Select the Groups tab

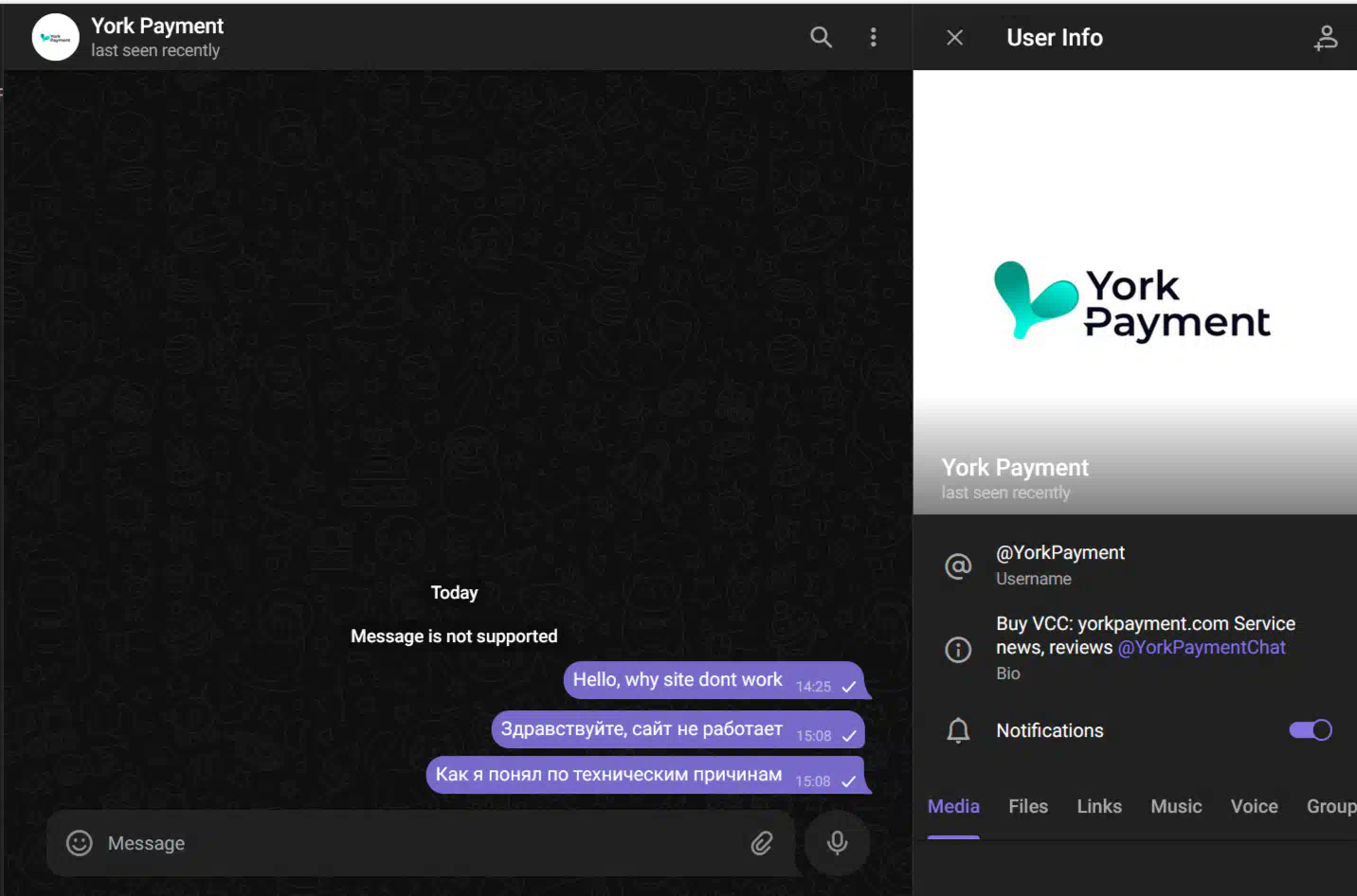pyautogui.click(x=1331, y=806)
